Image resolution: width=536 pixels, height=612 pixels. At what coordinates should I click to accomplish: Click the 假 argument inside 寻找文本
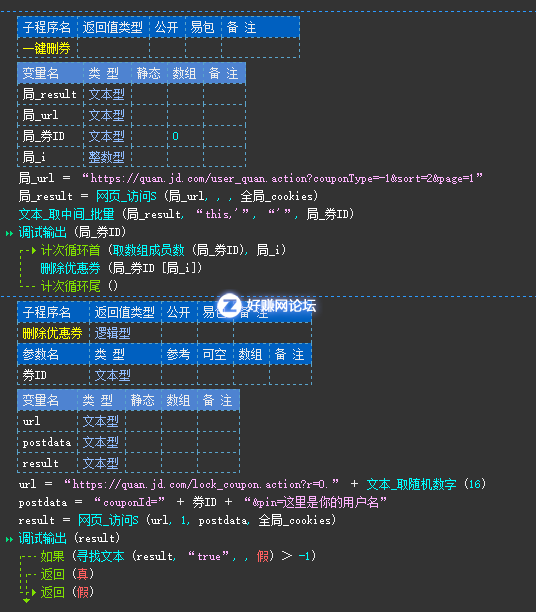point(263,556)
